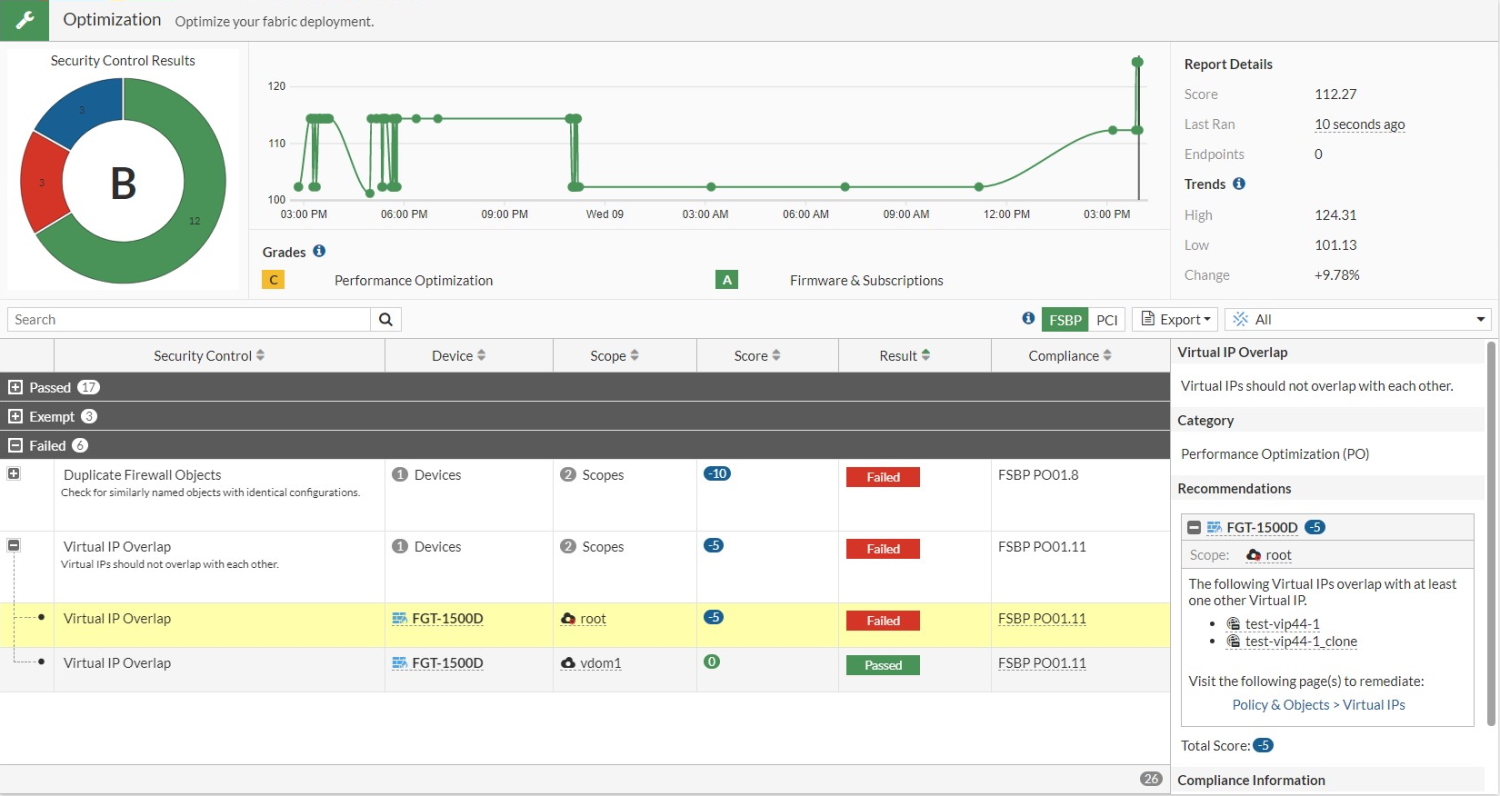
Task: Click the info icon next to Grades
Action: (x=319, y=252)
